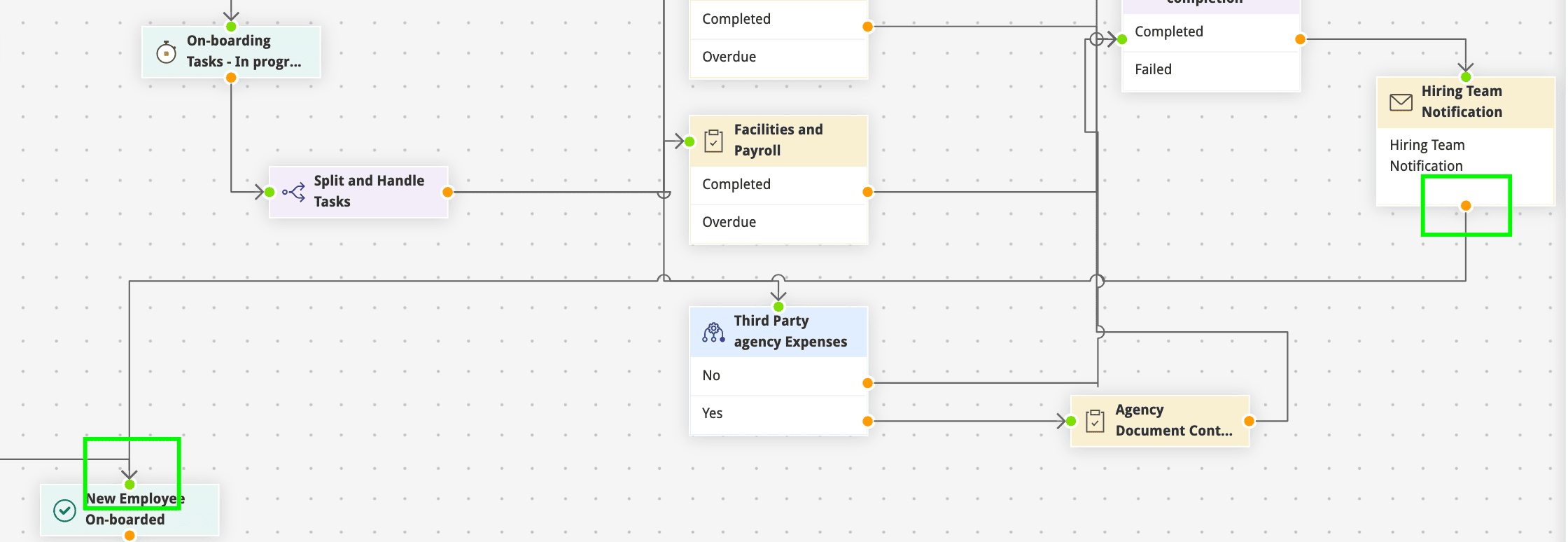Click the timer icon on On-boarding Tasks node

click(x=166, y=53)
